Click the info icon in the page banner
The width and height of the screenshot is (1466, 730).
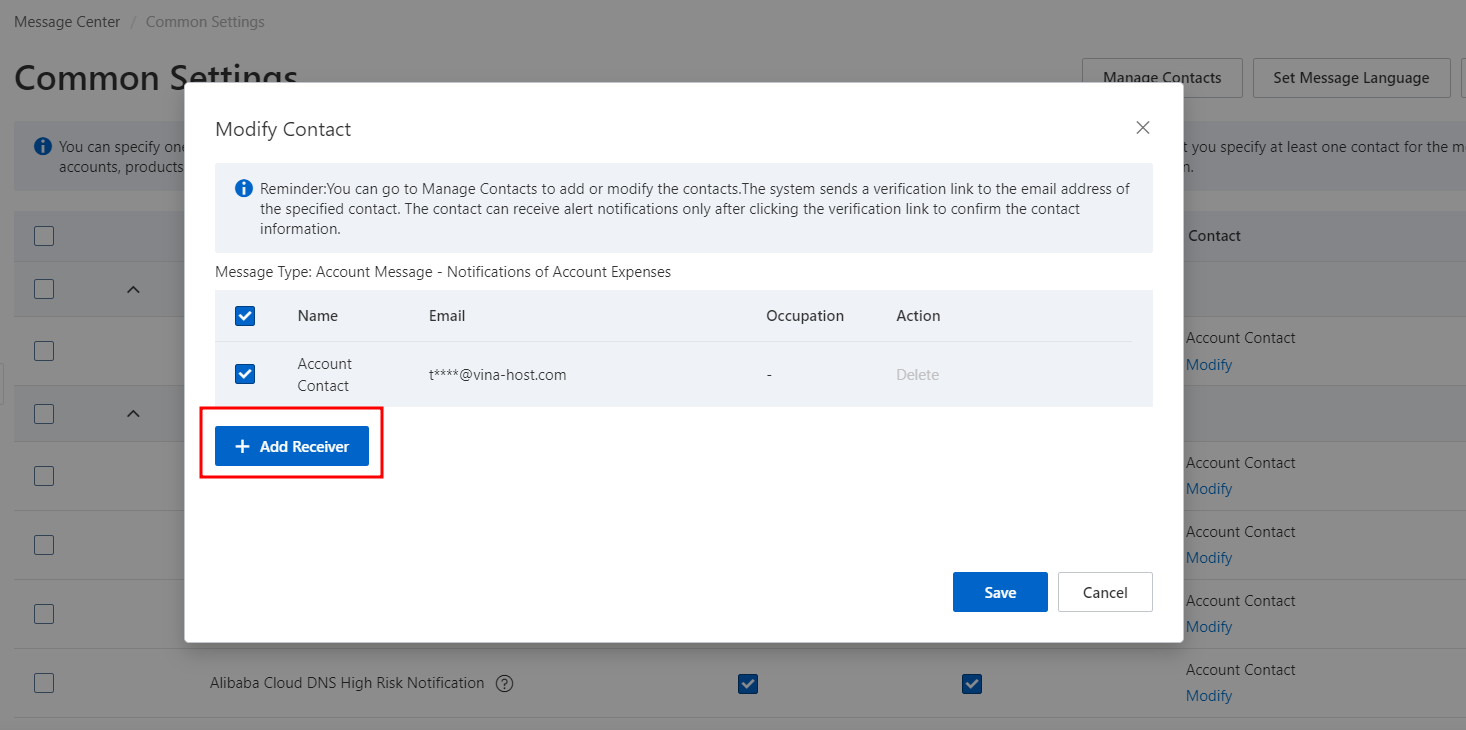tap(43, 147)
